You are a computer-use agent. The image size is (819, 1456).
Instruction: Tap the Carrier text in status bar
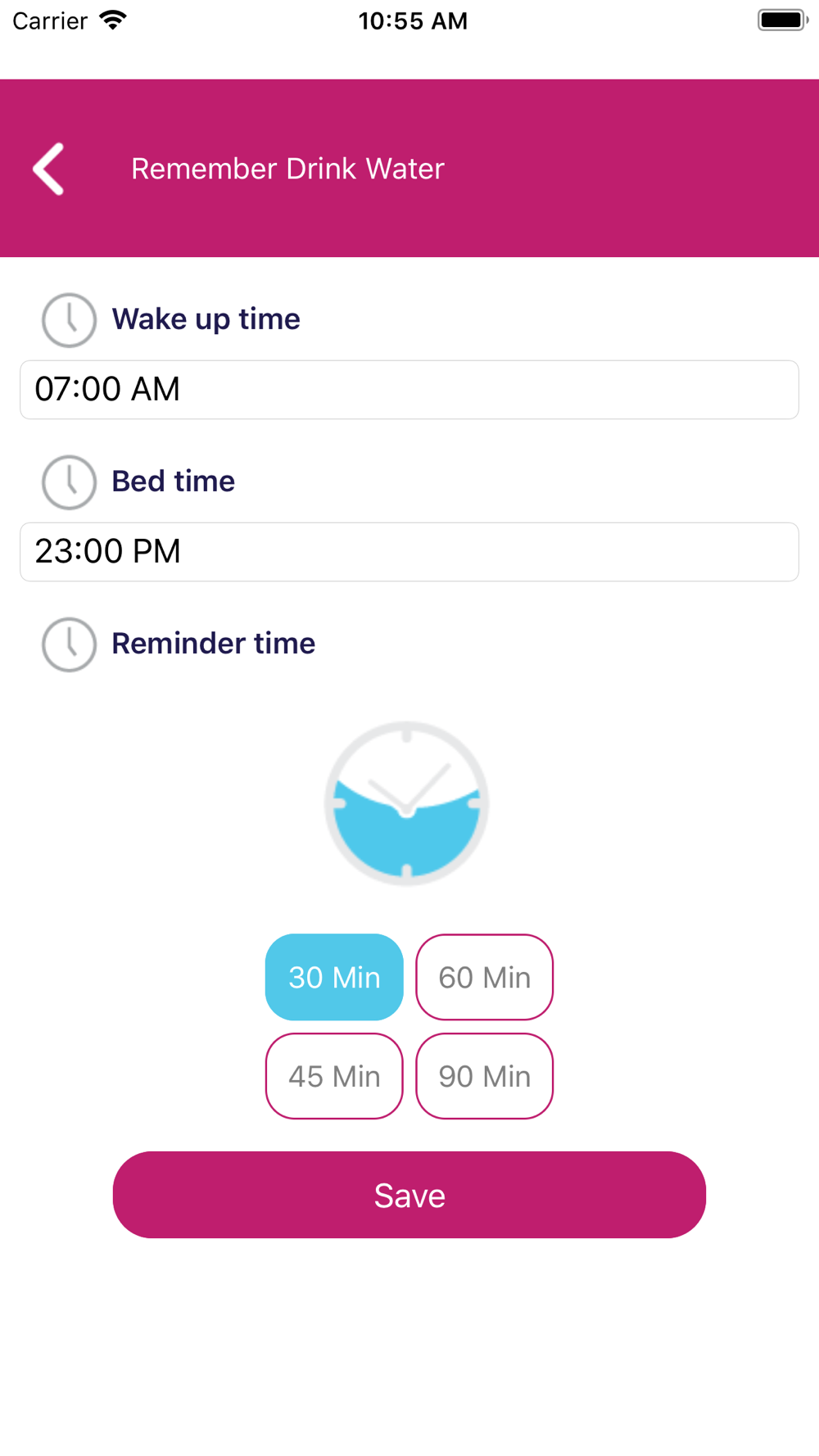(x=50, y=21)
